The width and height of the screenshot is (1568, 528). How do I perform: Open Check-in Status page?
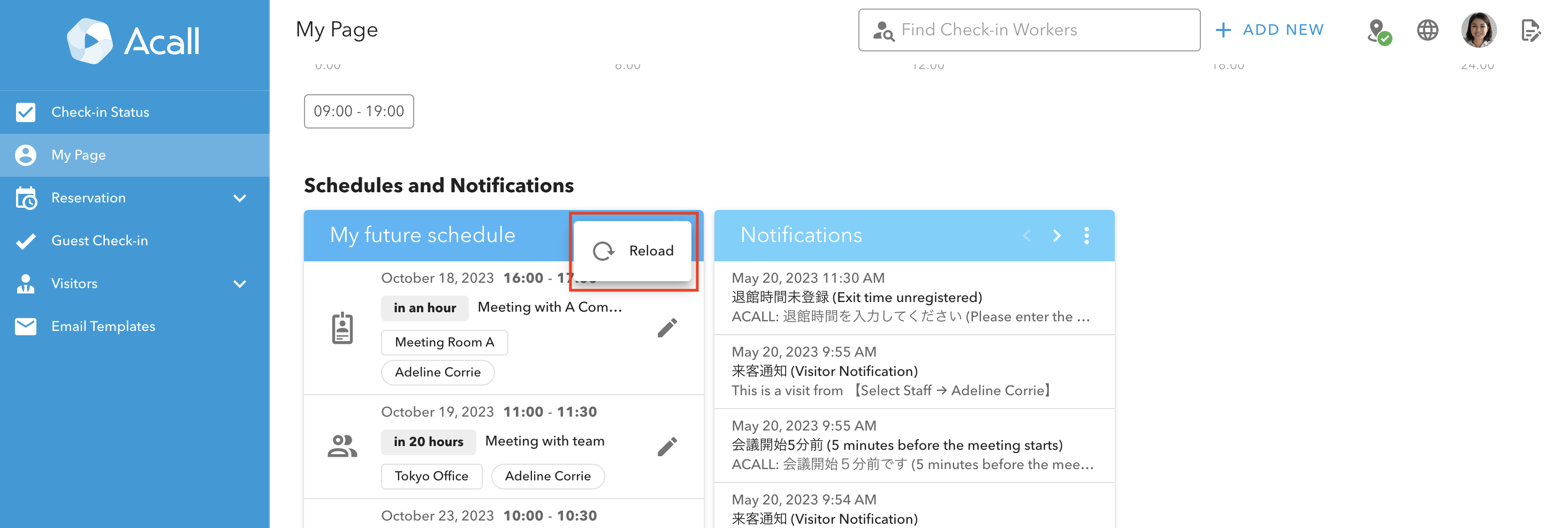point(100,112)
